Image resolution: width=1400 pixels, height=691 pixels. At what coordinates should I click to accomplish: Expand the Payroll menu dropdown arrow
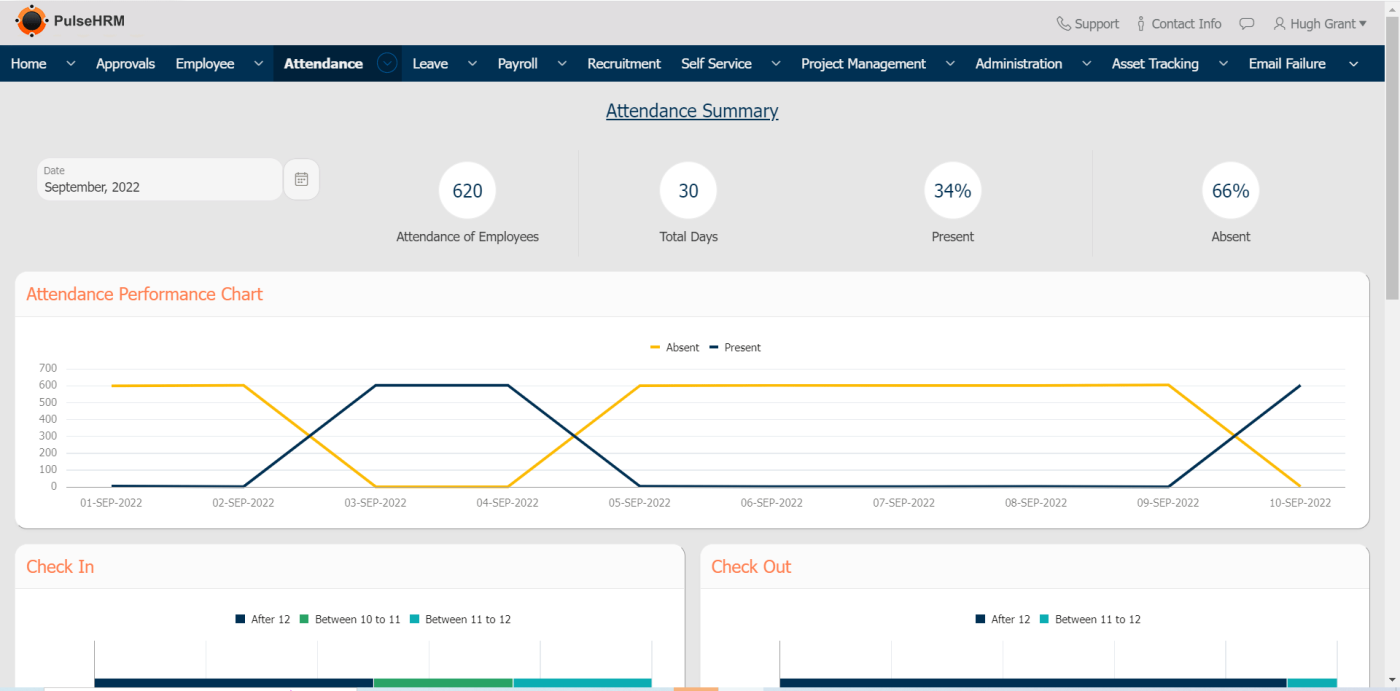(562, 64)
